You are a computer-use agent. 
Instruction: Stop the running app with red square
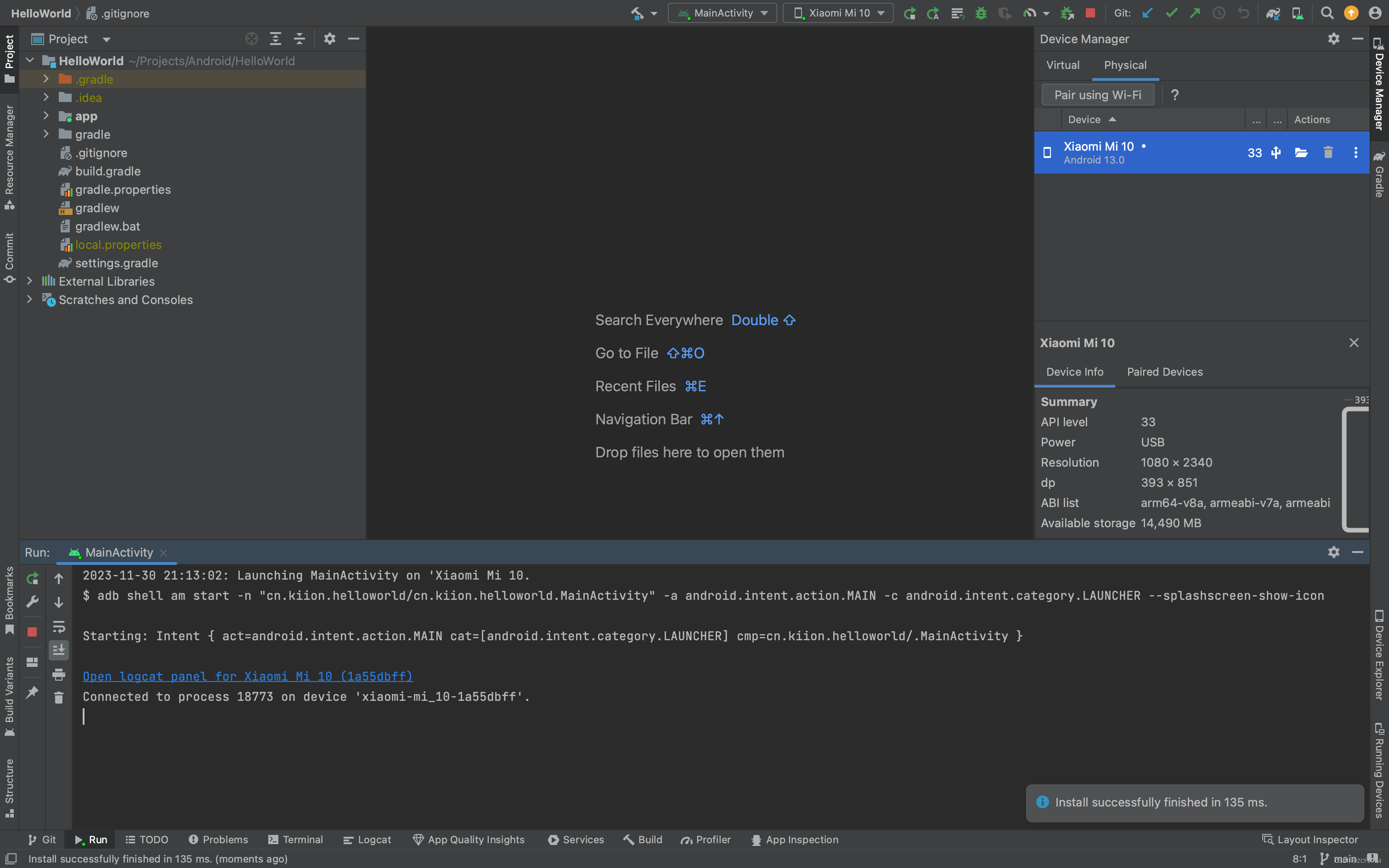[x=1090, y=13]
